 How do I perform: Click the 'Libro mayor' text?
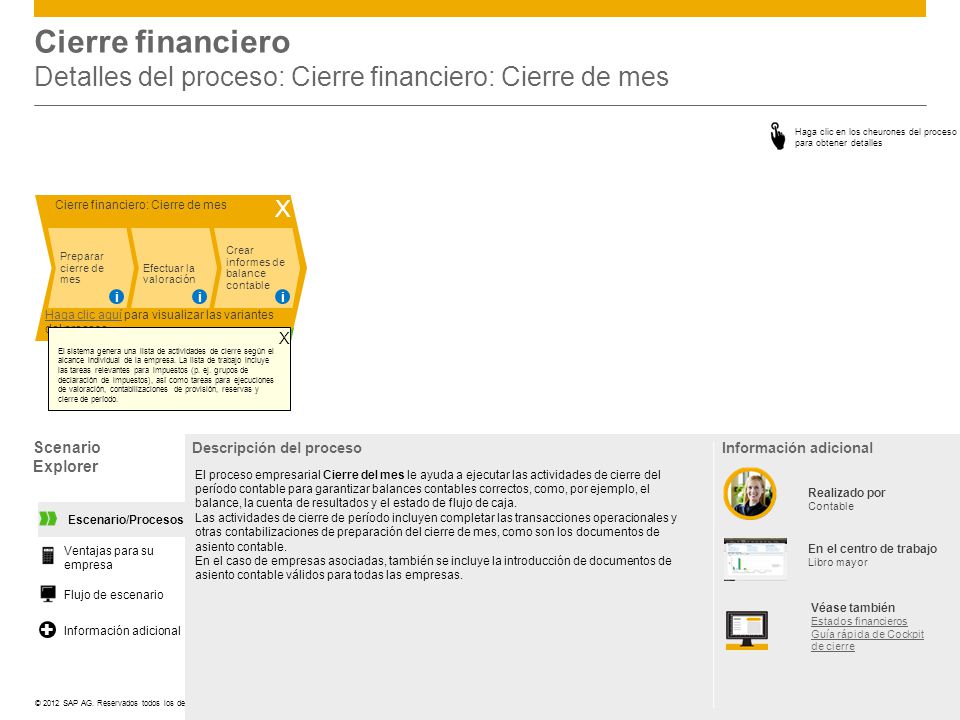838,562
